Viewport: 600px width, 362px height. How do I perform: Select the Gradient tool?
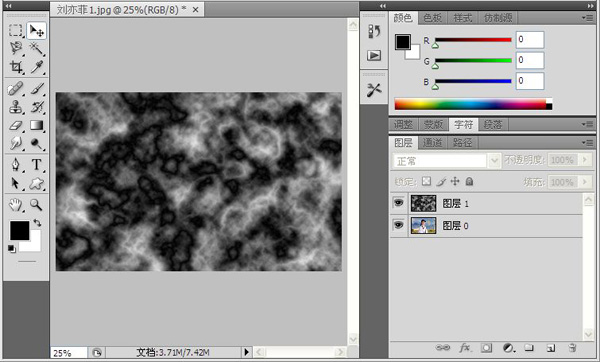[x=37, y=126]
